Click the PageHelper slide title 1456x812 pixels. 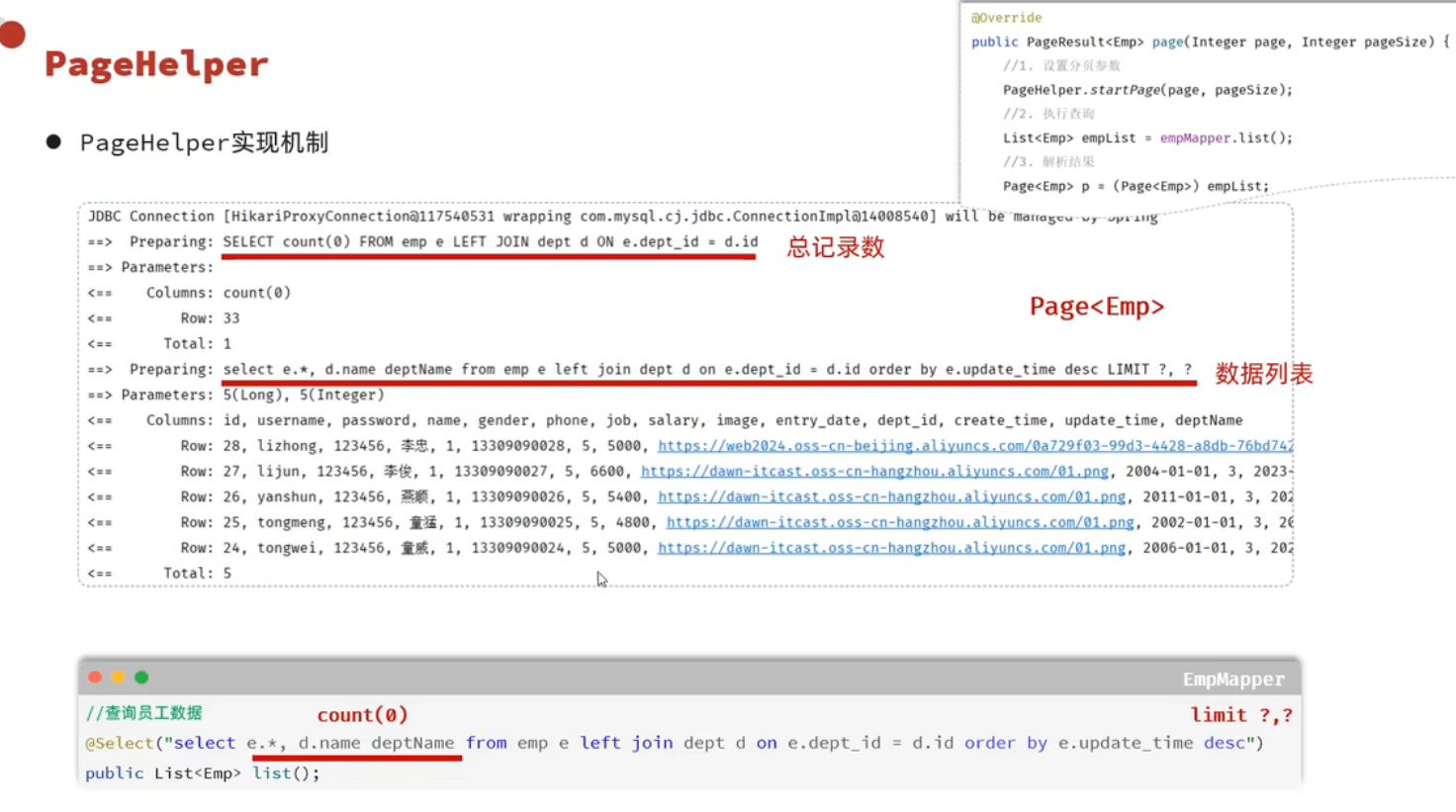pos(156,64)
